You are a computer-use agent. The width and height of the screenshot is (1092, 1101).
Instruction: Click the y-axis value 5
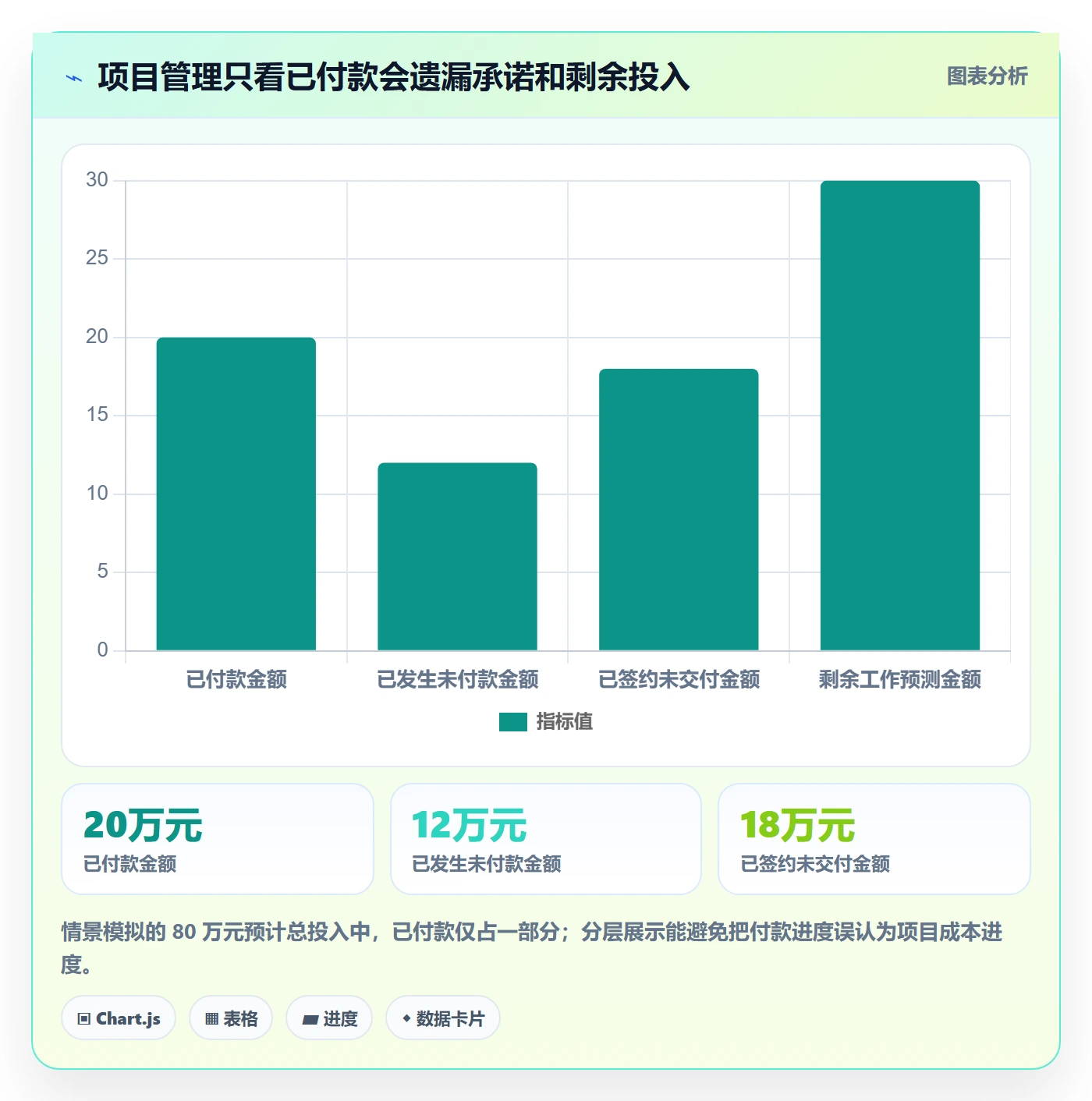pyautogui.click(x=102, y=572)
